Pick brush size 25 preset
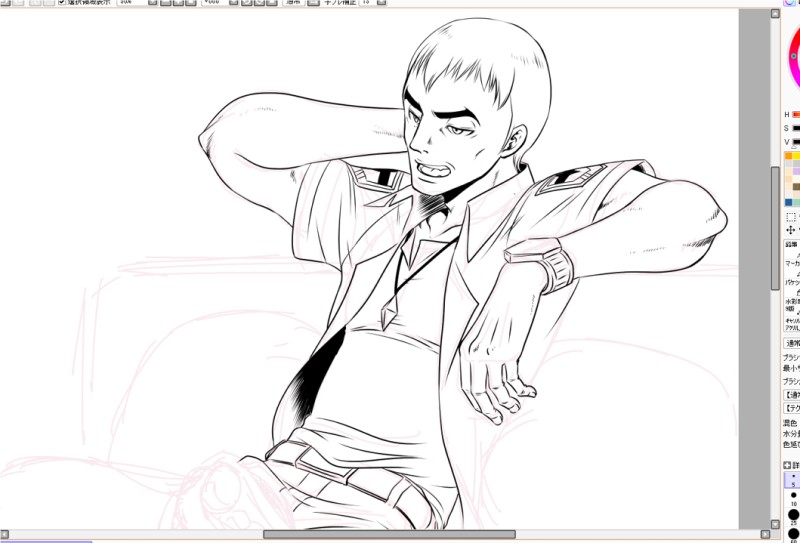This screenshot has width=800, height=543. (x=793, y=516)
